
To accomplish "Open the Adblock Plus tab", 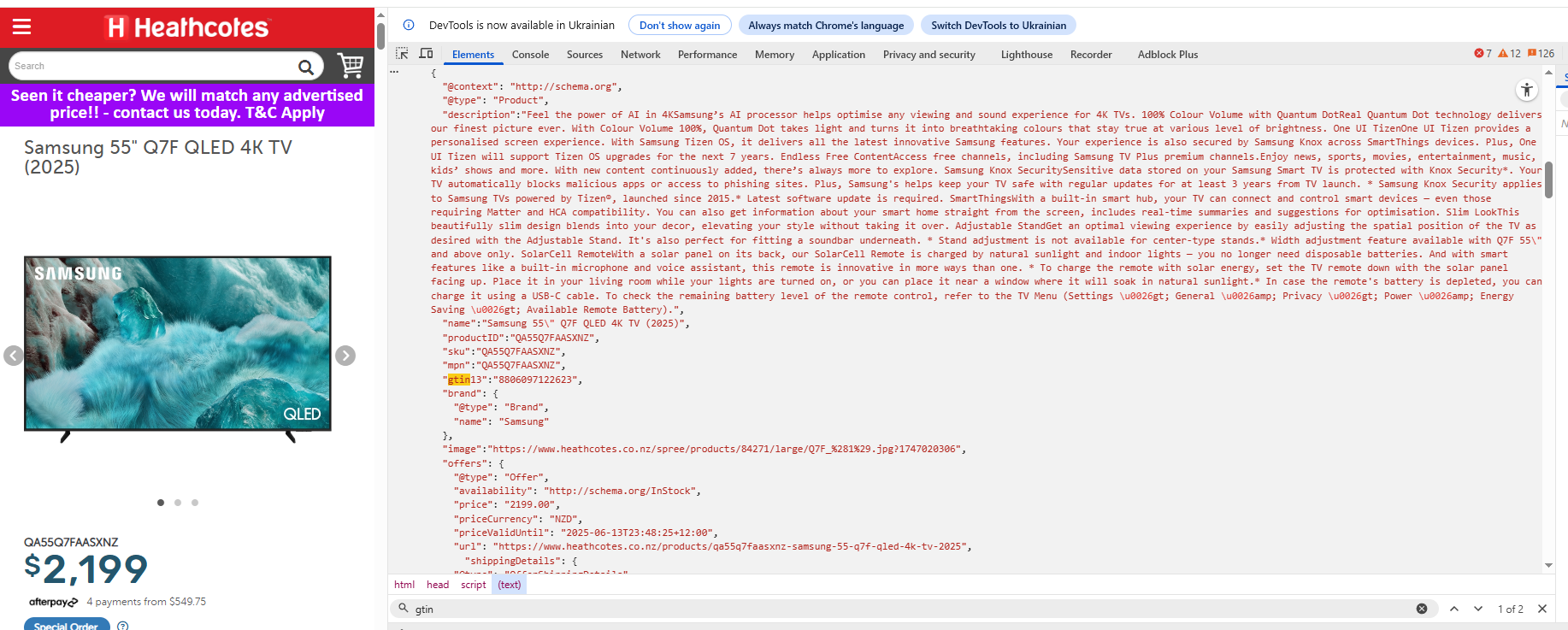I will pos(1168,55).
